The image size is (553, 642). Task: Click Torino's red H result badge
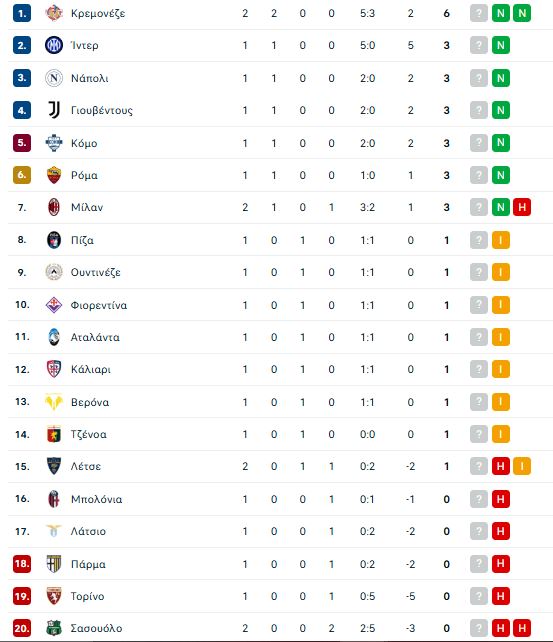click(x=501, y=596)
